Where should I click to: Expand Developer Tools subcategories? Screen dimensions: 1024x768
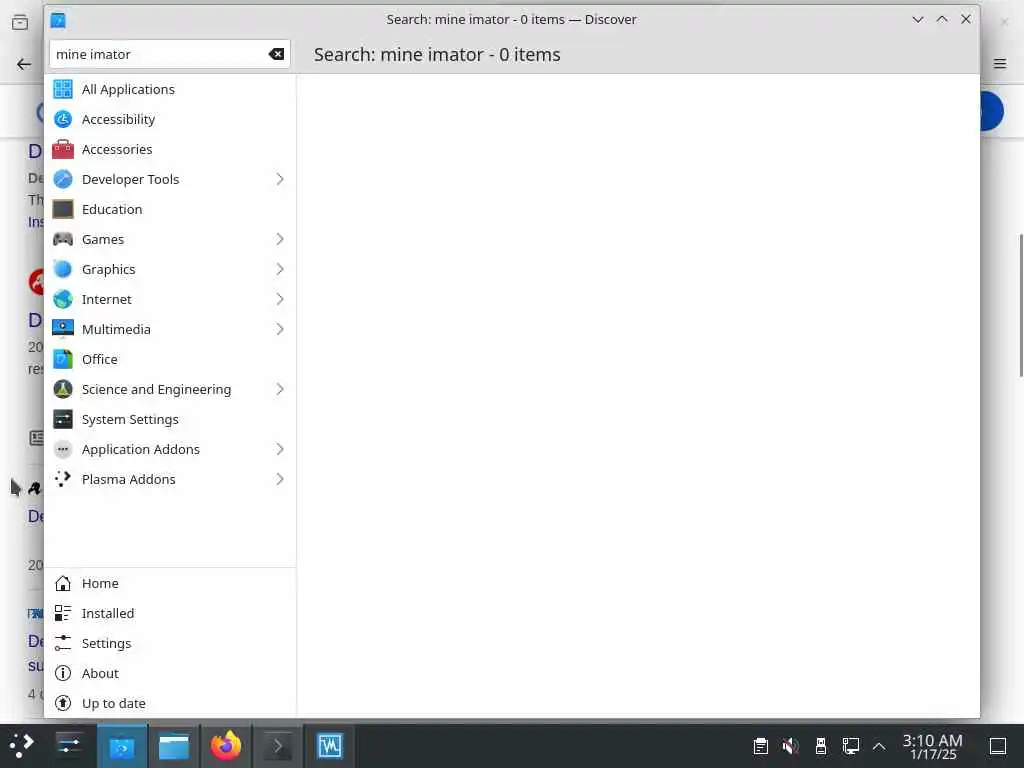click(x=280, y=179)
